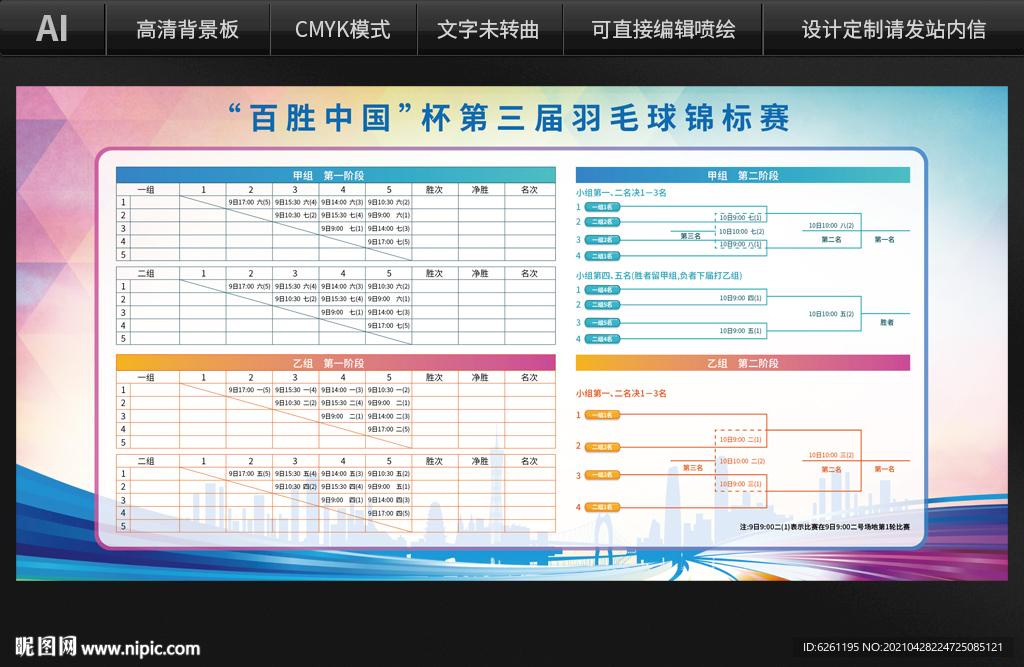Screen dimensions: 1024x667
Task: Click the AI label in the top banner
Action: point(52,29)
